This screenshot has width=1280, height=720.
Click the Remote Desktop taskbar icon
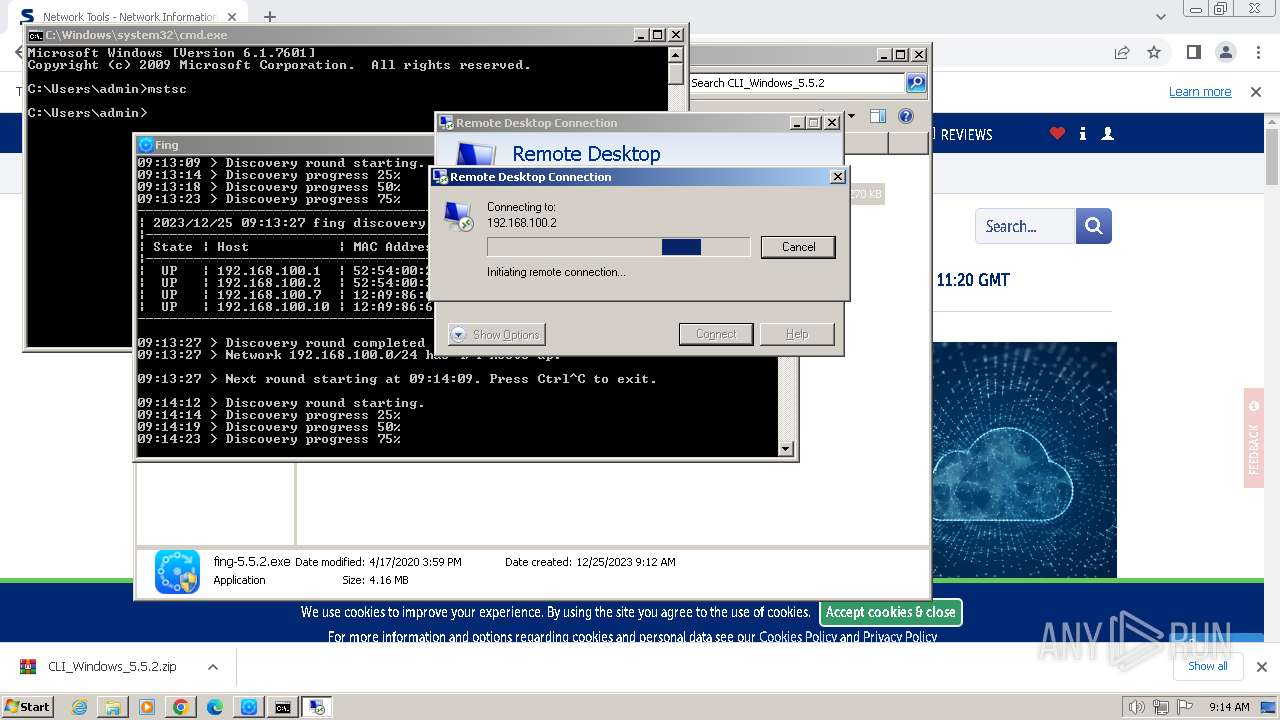point(317,707)
